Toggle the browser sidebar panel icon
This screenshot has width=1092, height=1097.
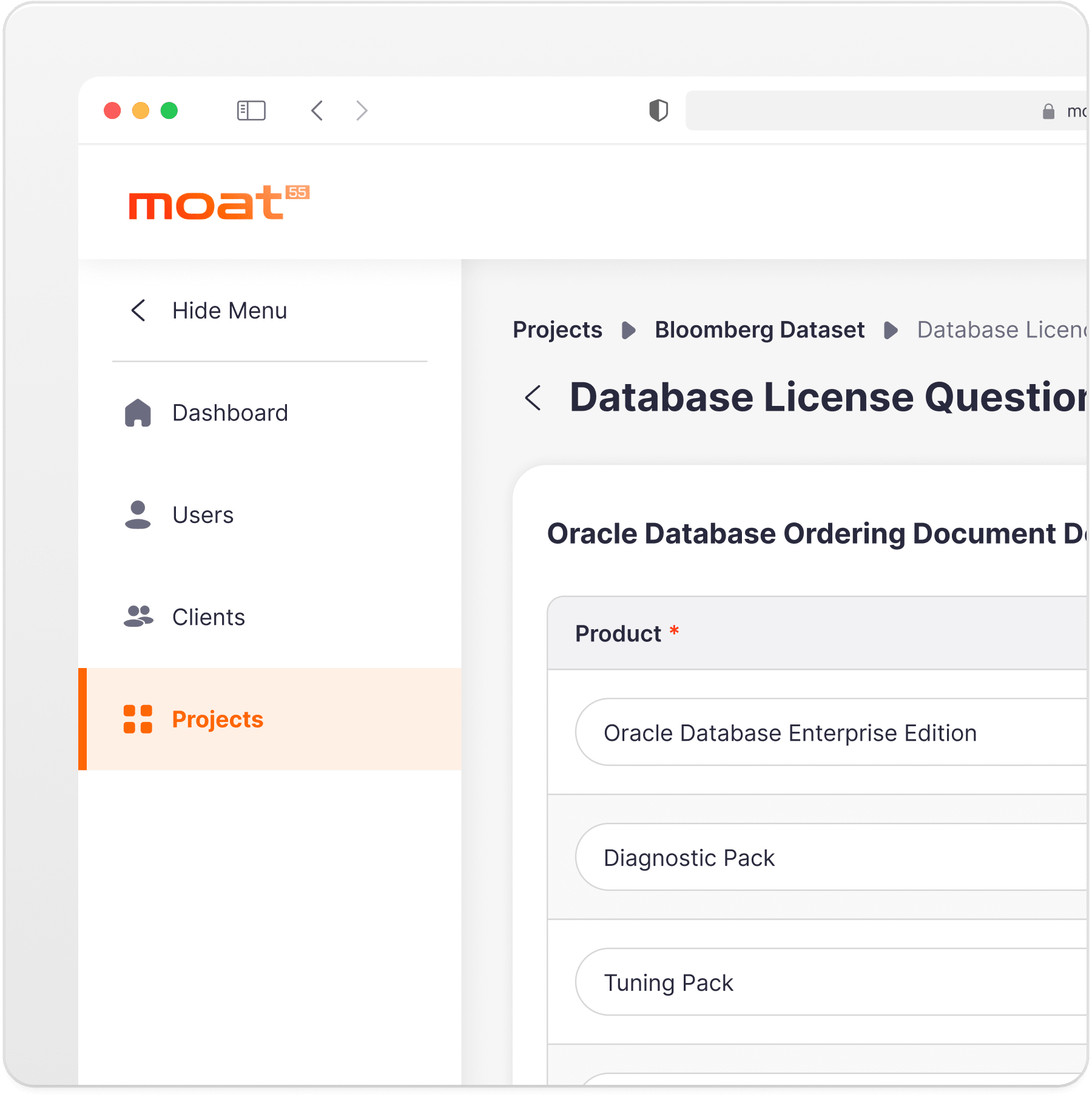pyautogui.click(x=251, y=110)
